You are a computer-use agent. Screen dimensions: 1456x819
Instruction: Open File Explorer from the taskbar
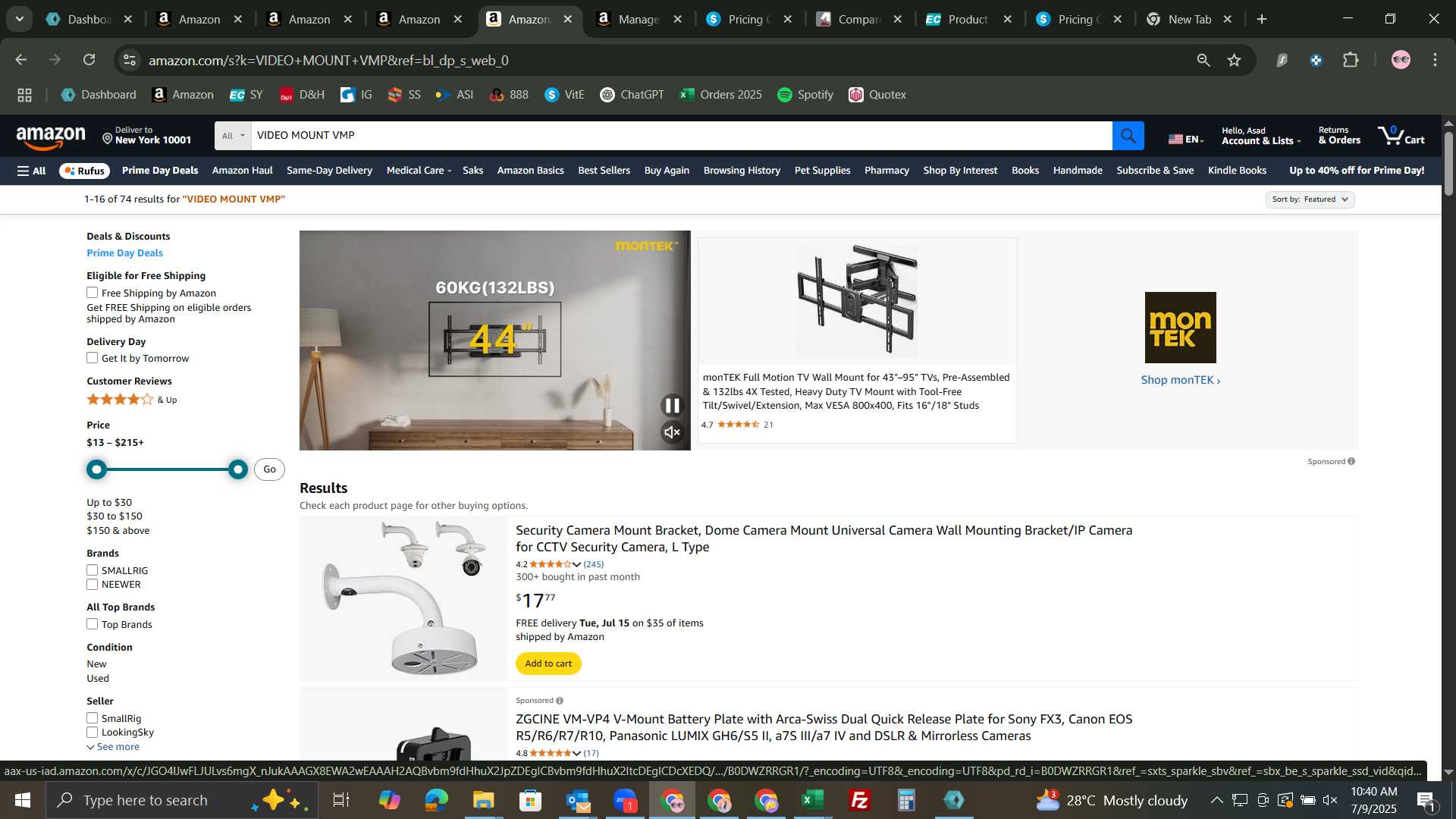click(x=483, y=800)
